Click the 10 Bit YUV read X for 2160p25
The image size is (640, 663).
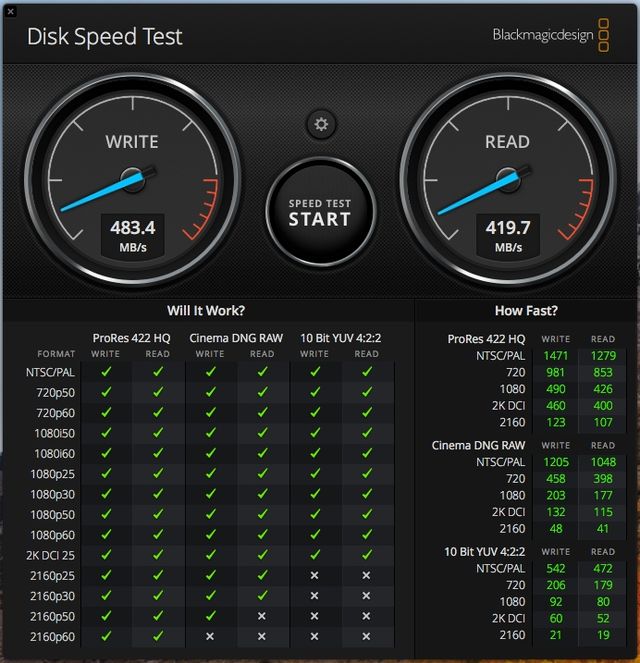[x=367, y=575]
